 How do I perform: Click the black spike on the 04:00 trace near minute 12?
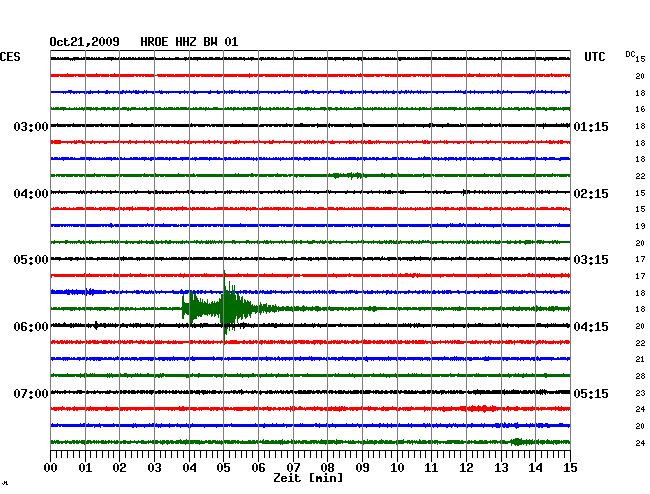tap(465, 192)
